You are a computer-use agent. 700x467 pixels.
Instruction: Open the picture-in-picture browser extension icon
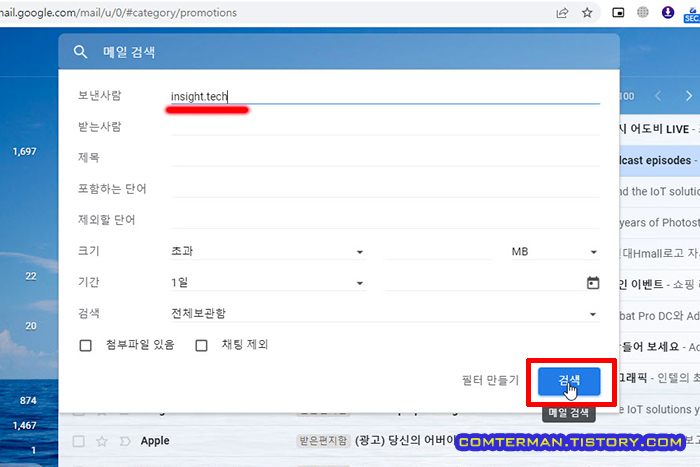618,13
